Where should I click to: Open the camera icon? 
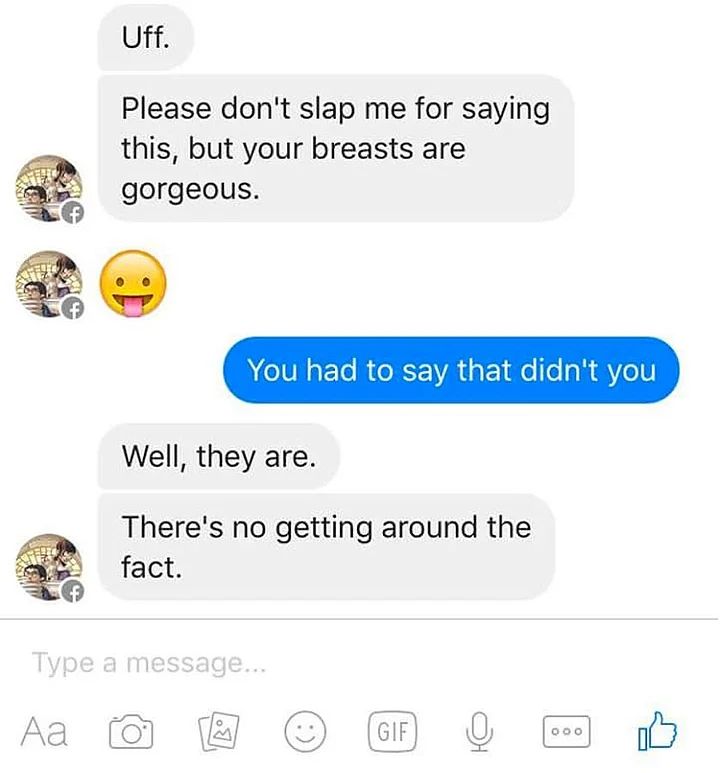(131, 732)
